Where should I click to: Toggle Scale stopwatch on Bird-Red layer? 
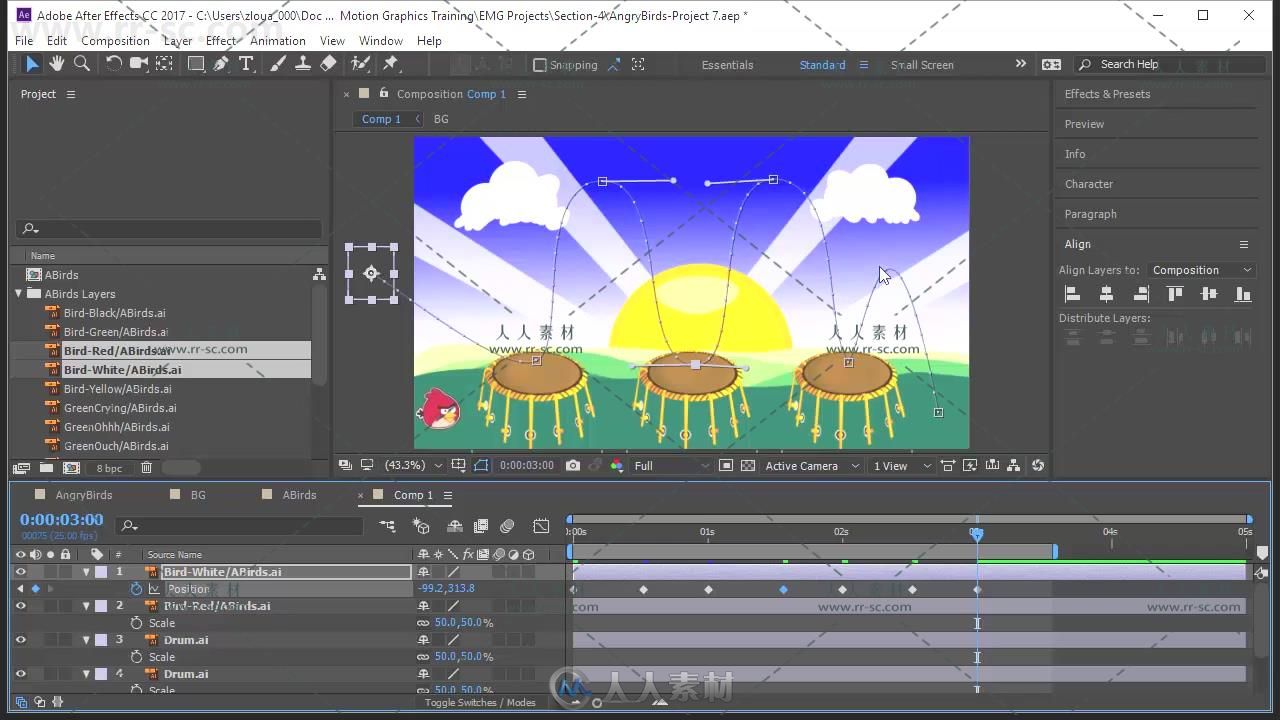pyautogui.click(x=137, y=623)
